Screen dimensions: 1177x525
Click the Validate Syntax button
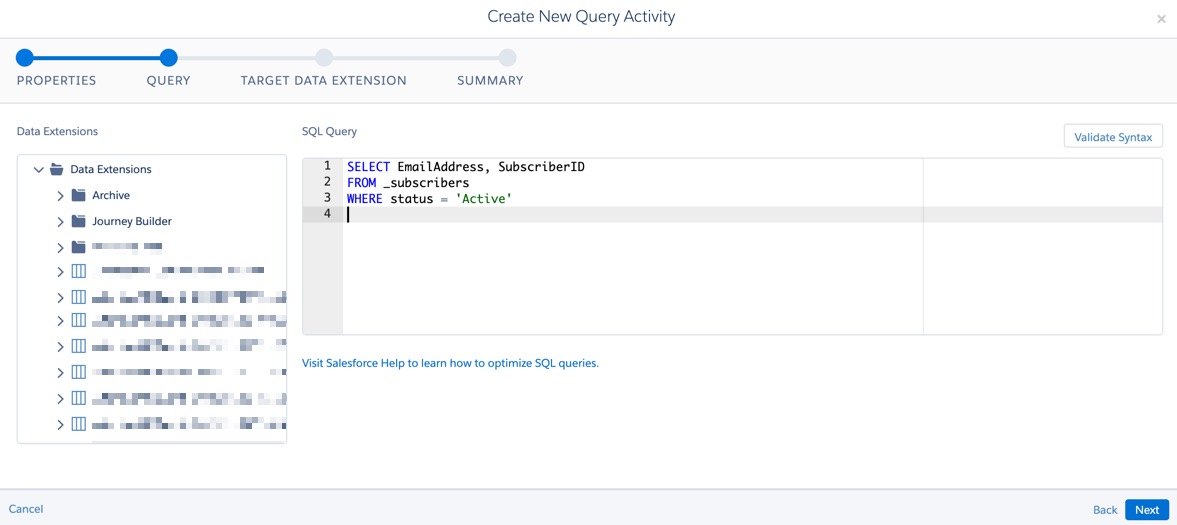[x=1112, y=137]
